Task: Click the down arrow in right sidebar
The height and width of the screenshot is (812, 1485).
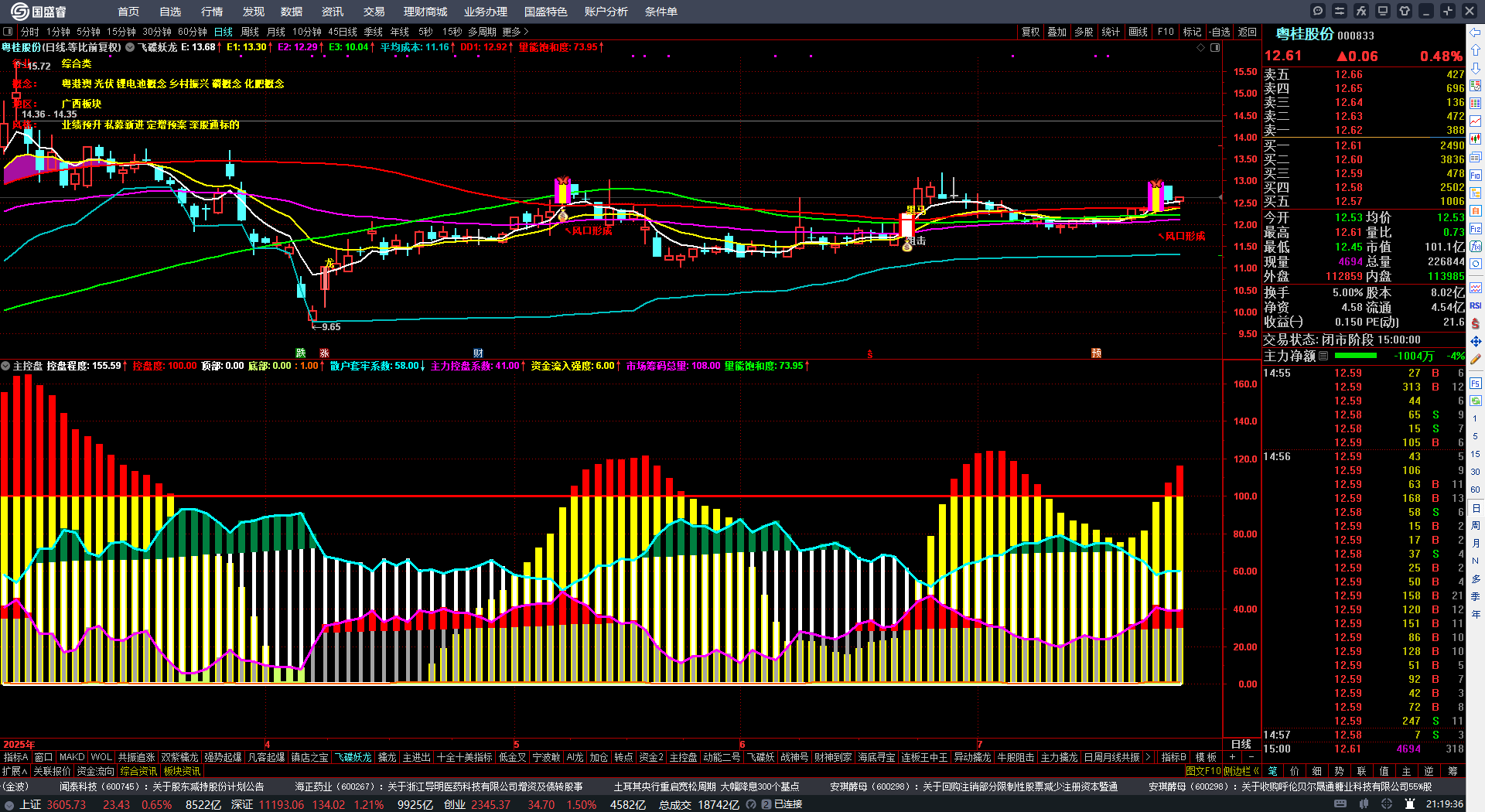Action: (x=1476, y=68)
